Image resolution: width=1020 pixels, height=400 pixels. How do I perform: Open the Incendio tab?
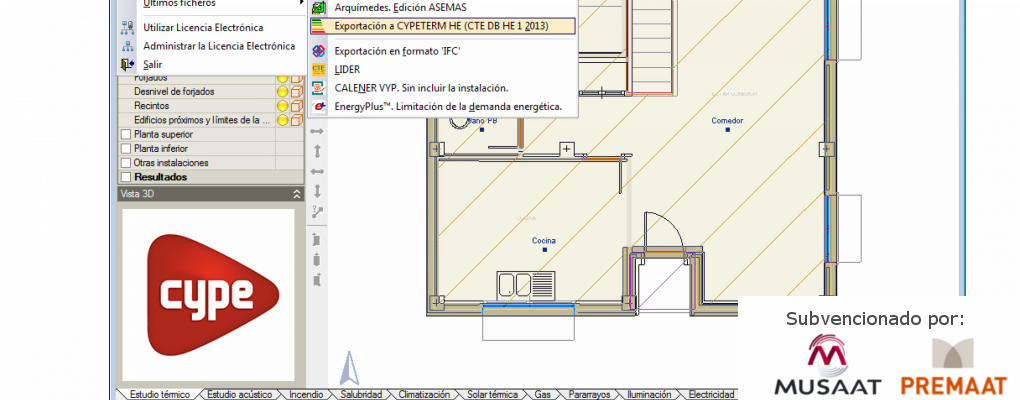pyautogui.click(x=306, y=394)
